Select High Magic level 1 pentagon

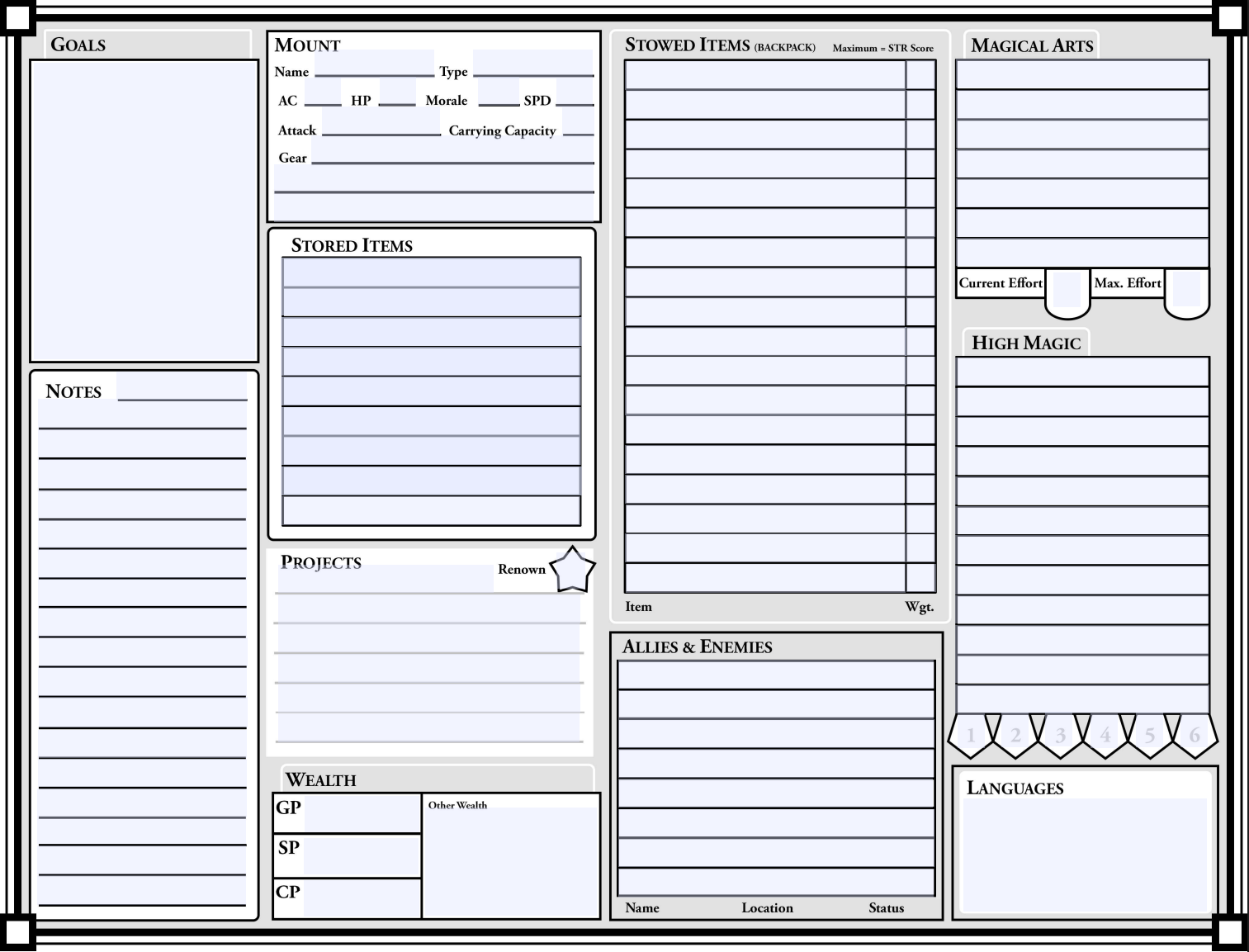[971, 735]
